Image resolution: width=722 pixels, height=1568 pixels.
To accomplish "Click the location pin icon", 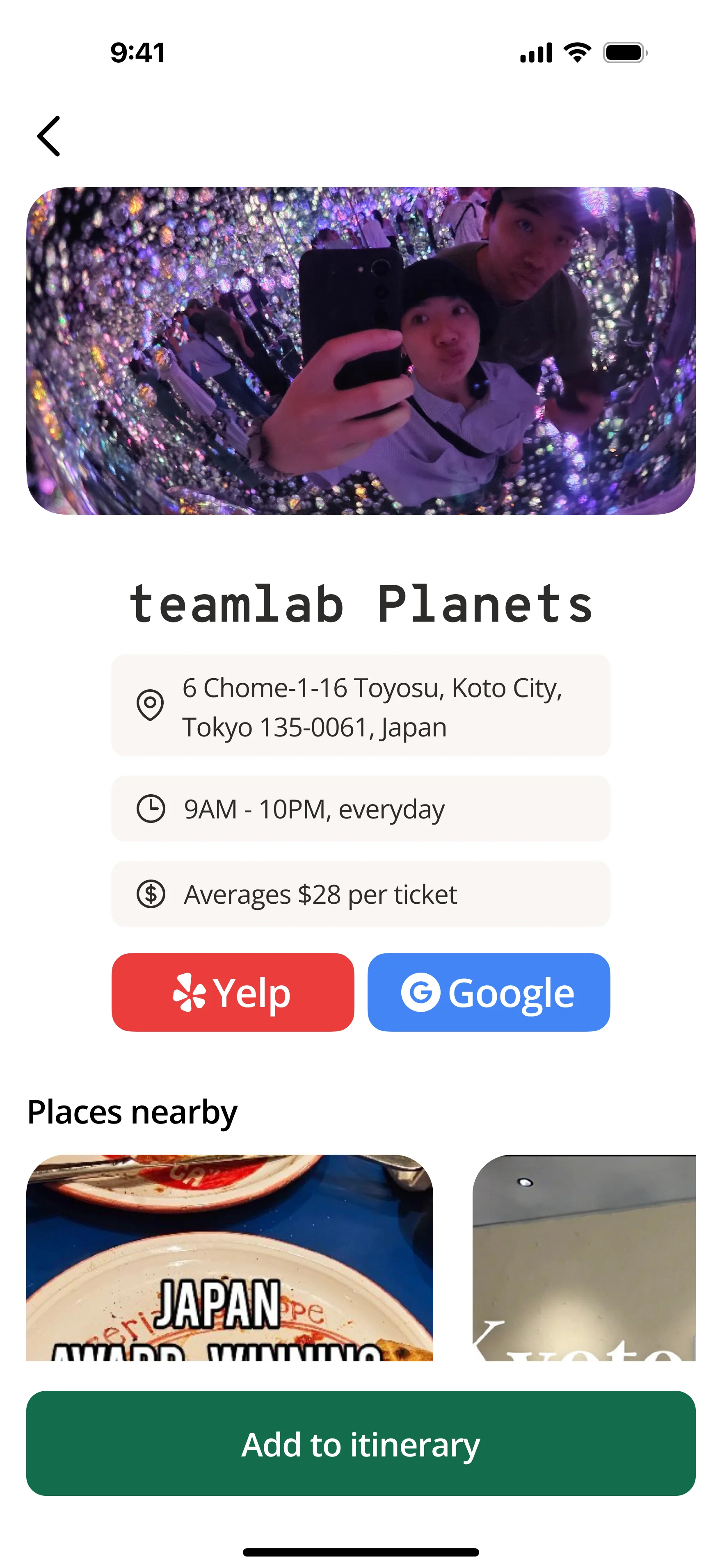I will pyautogui.click(x=150, y=706).
